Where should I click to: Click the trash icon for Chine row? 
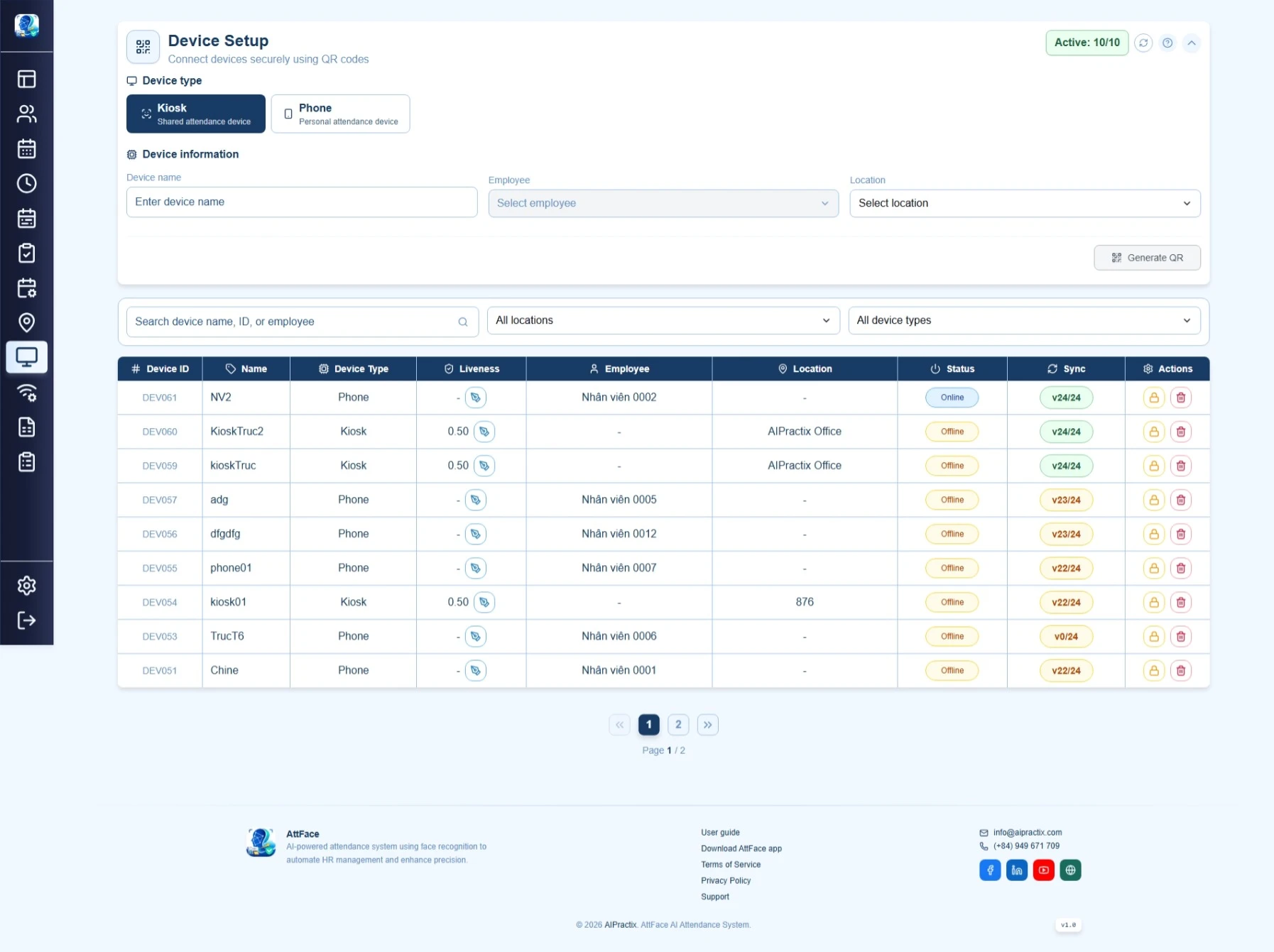1181,670
